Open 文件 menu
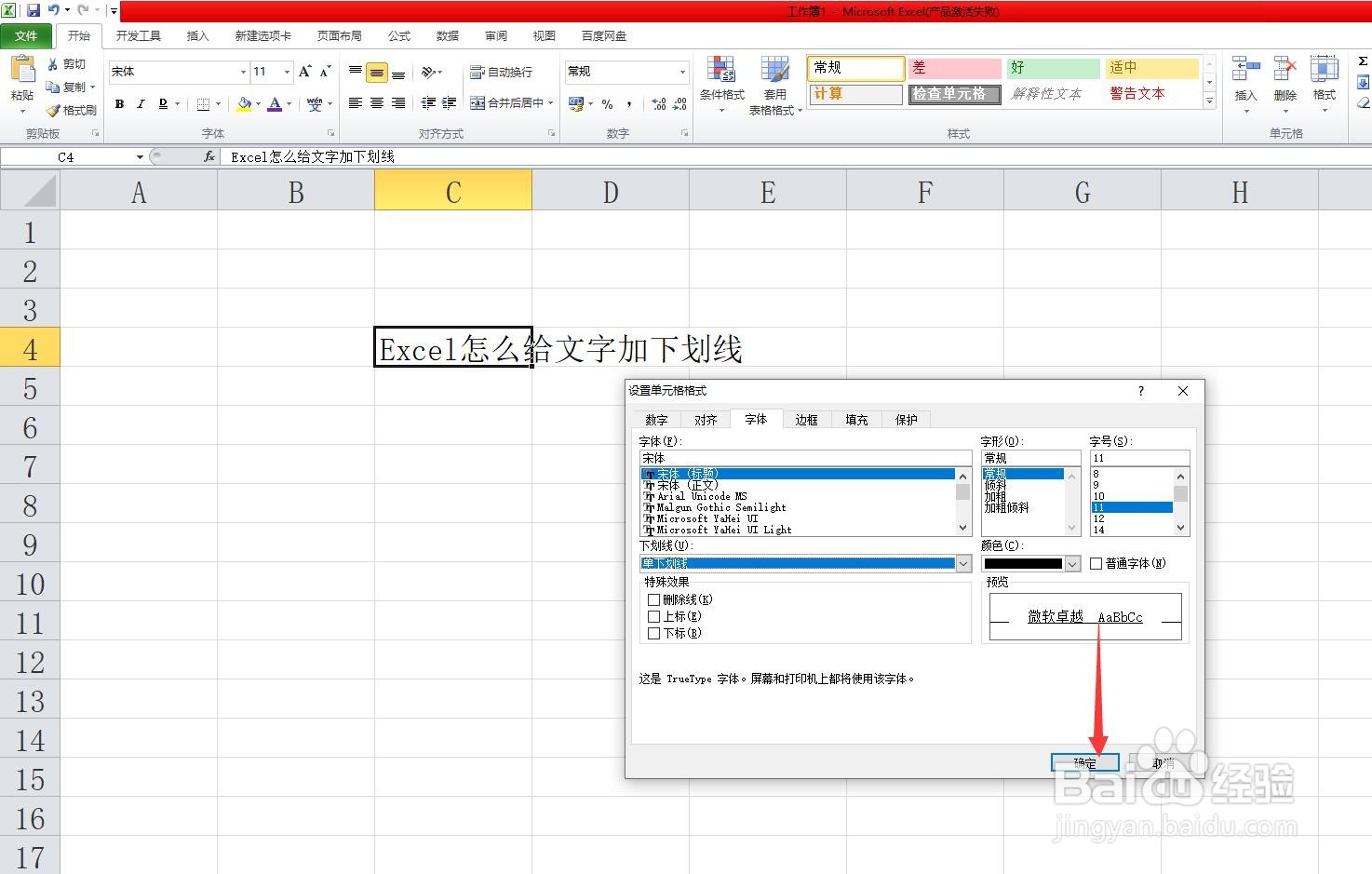The image size is (1372, 874). point(26,35)
